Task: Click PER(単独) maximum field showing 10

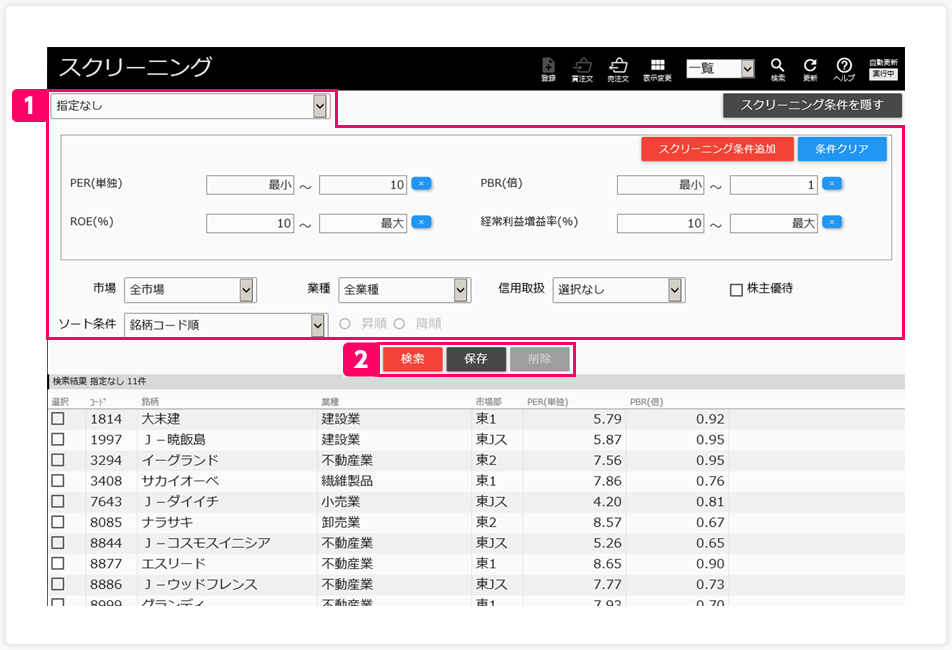Action: click(363, 185)
